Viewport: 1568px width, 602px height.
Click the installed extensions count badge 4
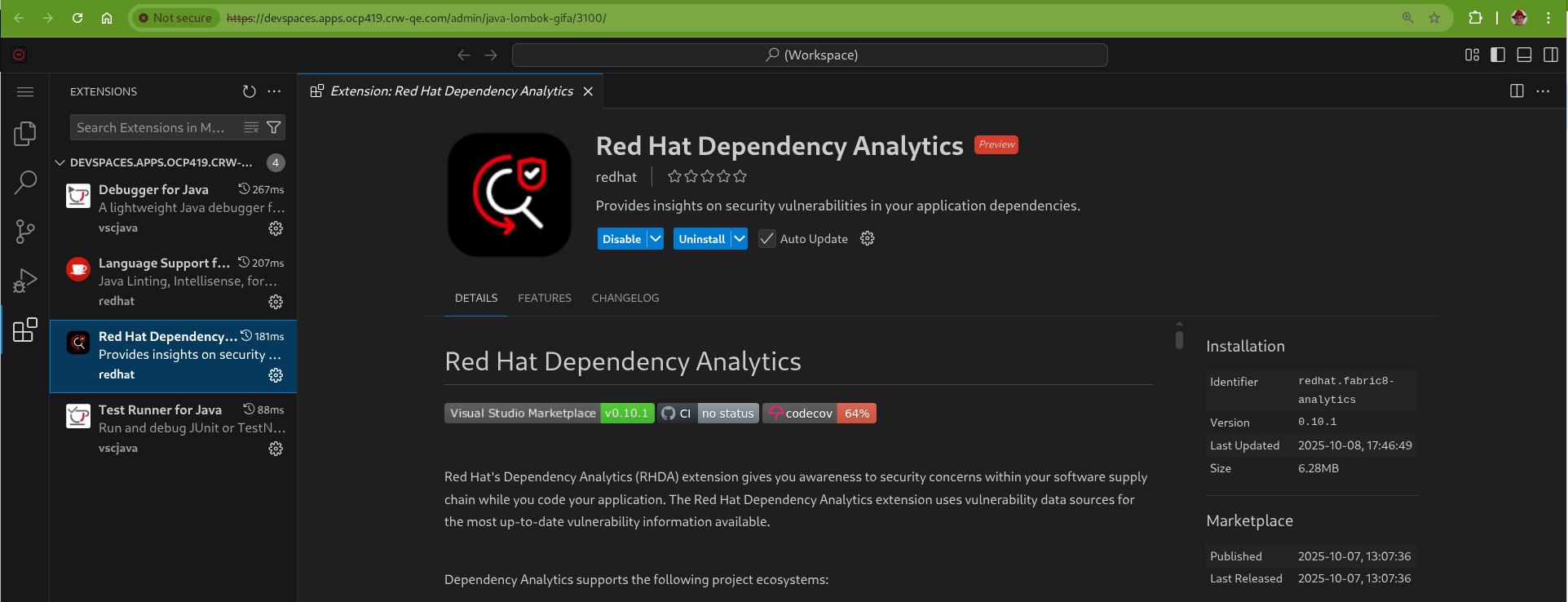[x=276, y=162]
